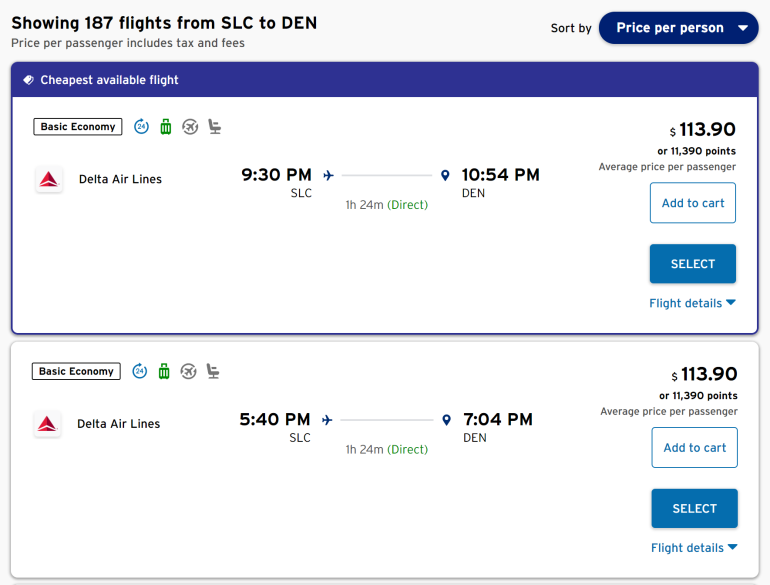Click the seat icon on the 5:40 PM flight
Viewport: 770px width, 585px height.
click(x=213, y=371)
